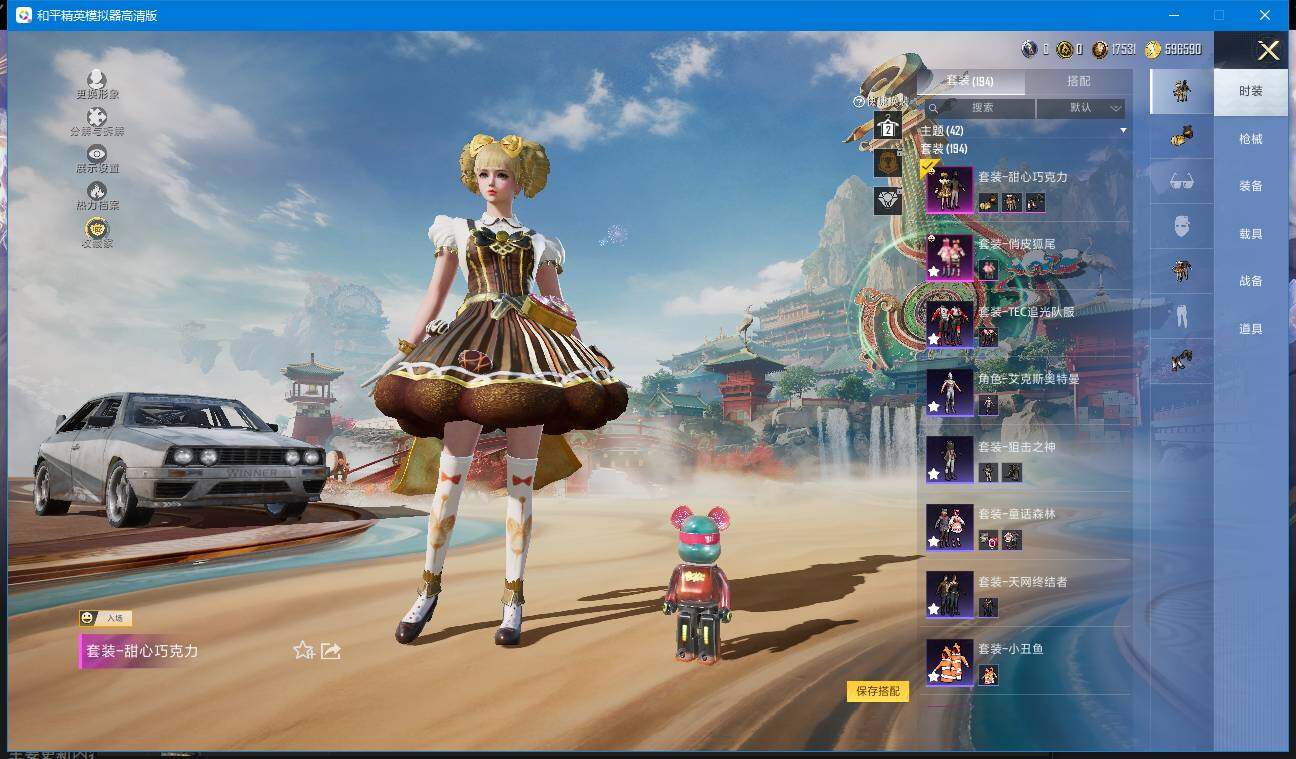
Task: Open 展示设置 eye icon
Action: point(97,153)
